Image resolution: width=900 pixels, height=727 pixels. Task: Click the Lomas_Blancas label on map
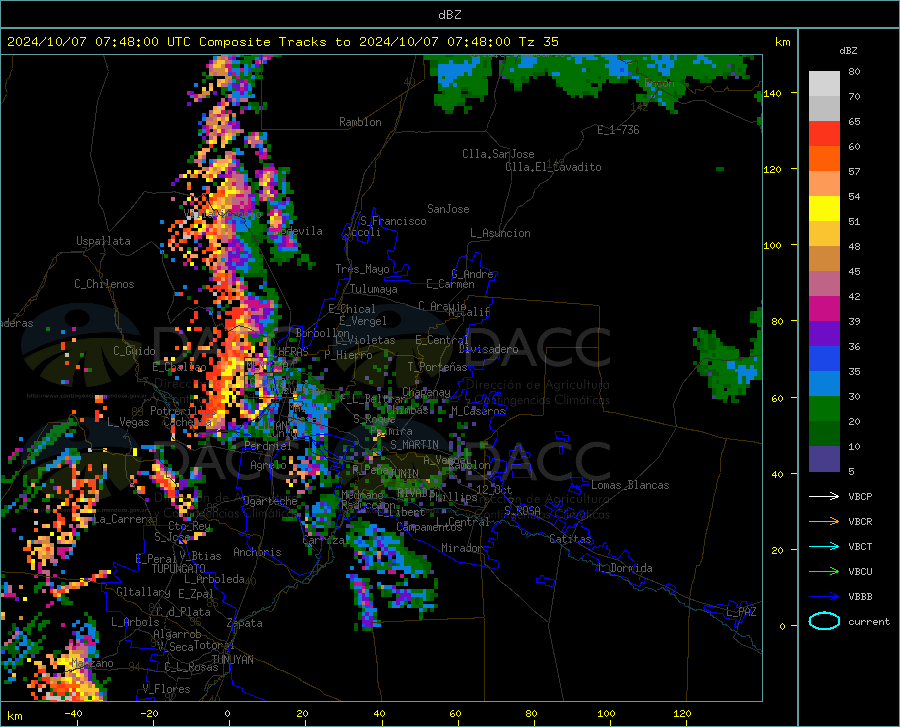coord(630,485)
